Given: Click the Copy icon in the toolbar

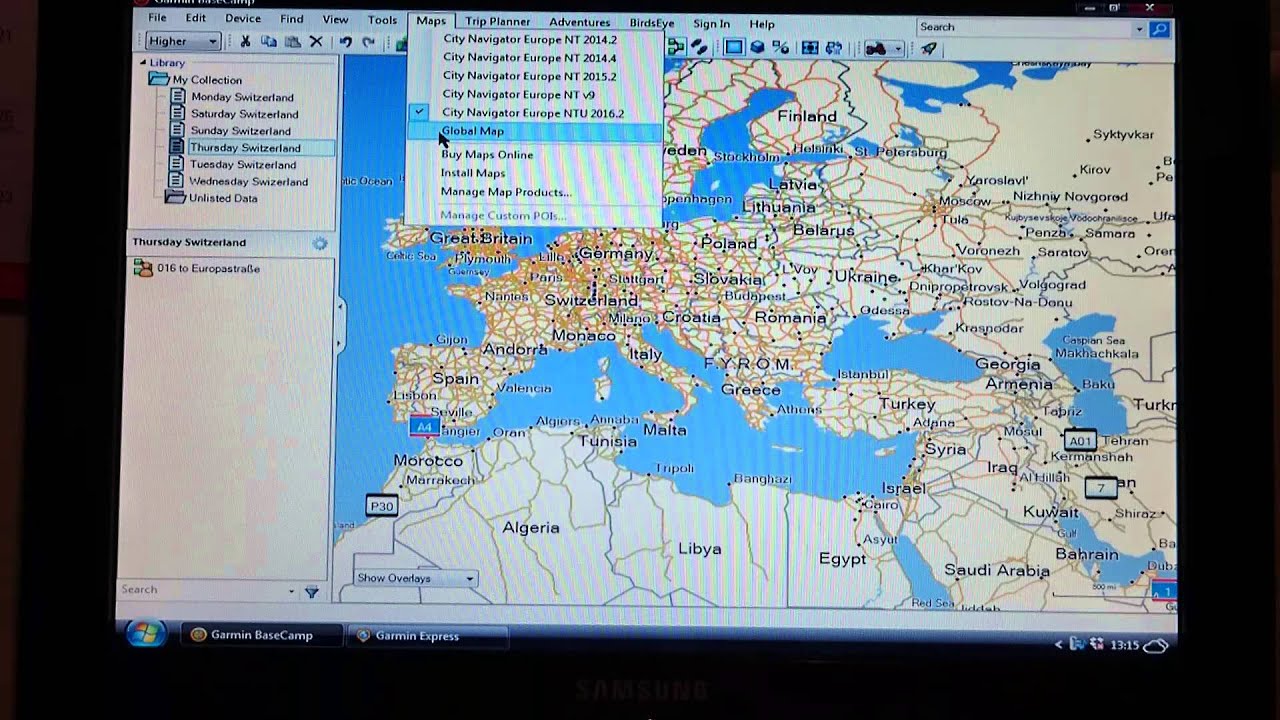Looking at the screenshot, I should pos(269,42).
